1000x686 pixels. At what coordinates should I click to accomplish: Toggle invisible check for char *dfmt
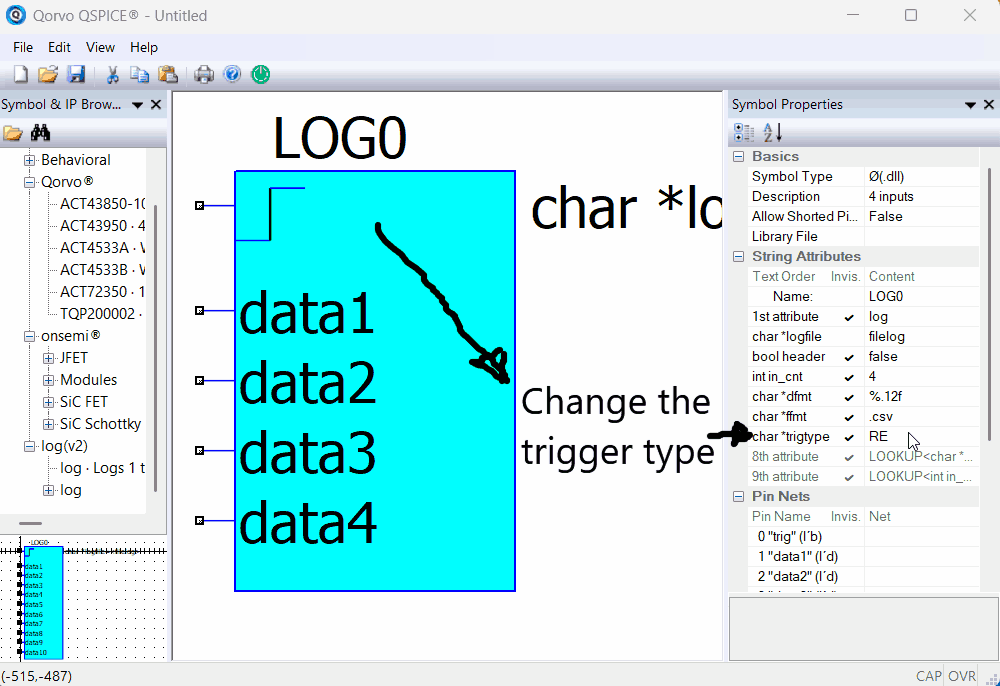point(849,397)
